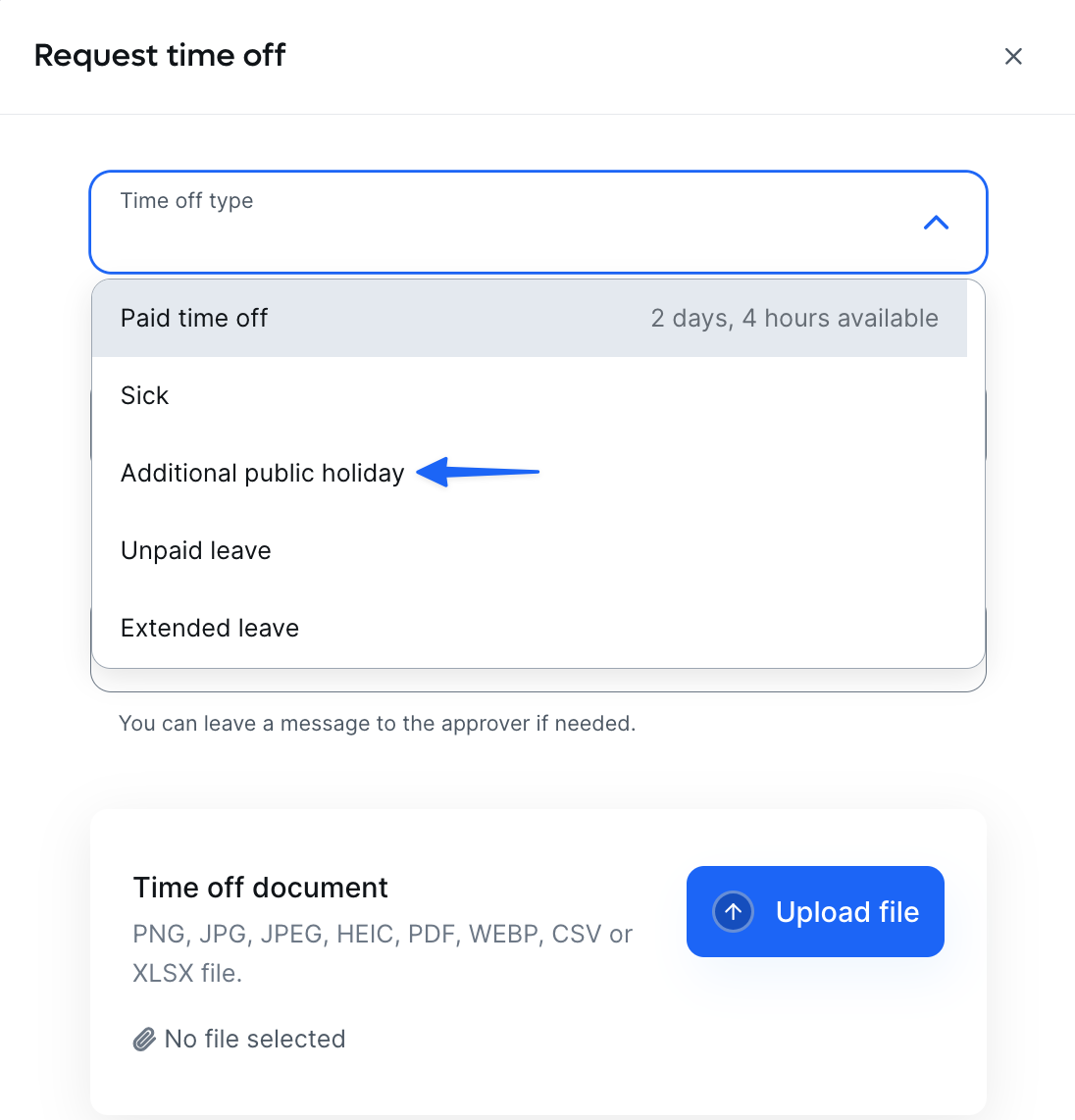The width and height of the screenshot is (1075, 1120).
Task: Collapse the dropdown using the blue chevron
Action: pos(936,223)
